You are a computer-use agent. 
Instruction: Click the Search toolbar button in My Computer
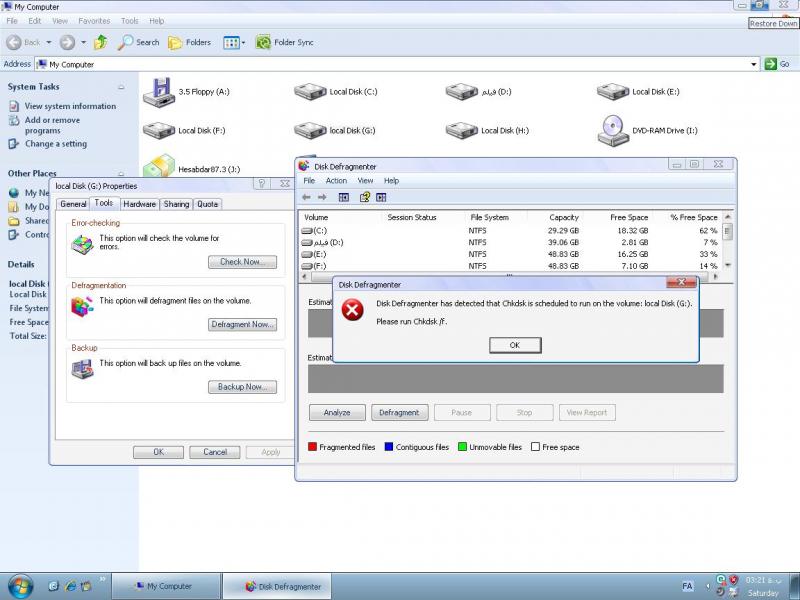(138, 42)
